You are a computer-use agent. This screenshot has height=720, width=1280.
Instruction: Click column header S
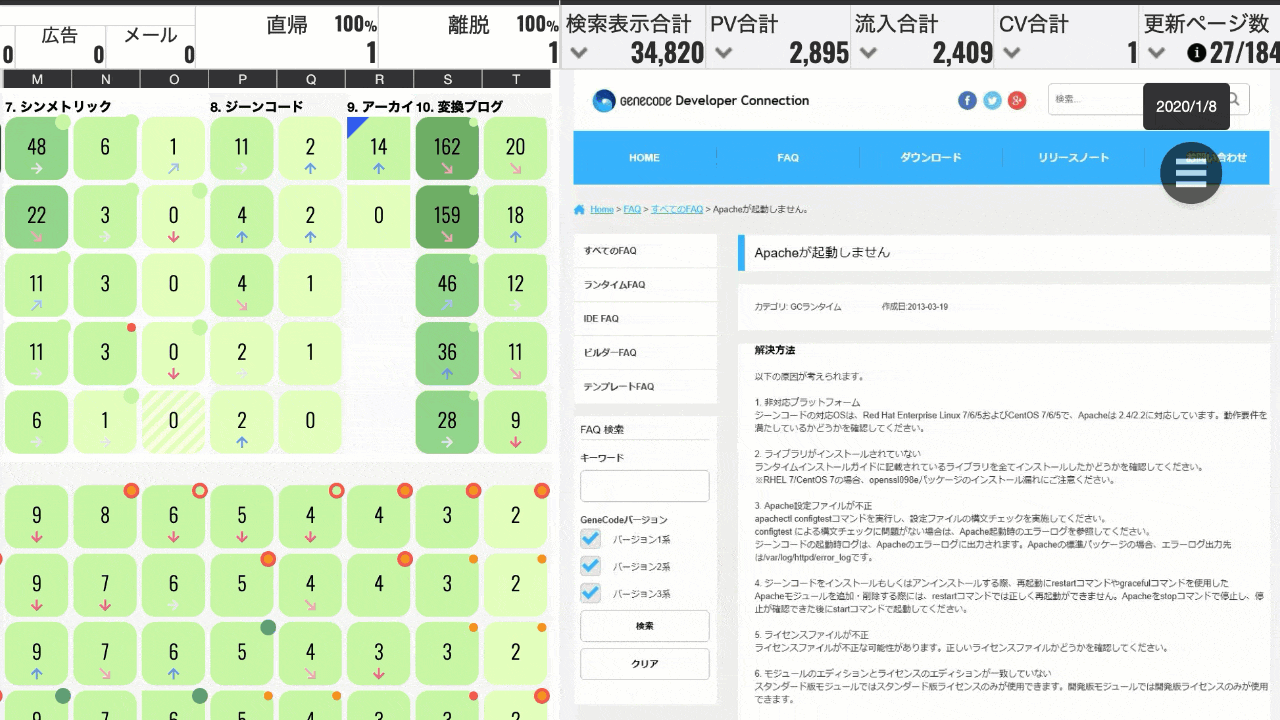447,79
